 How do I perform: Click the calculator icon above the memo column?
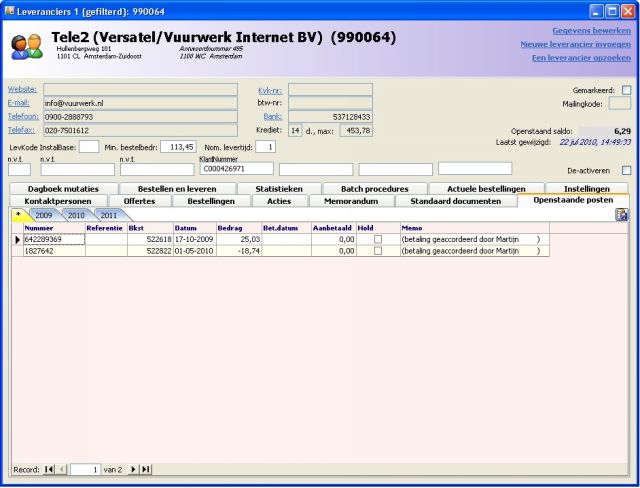tap(621, 215)
